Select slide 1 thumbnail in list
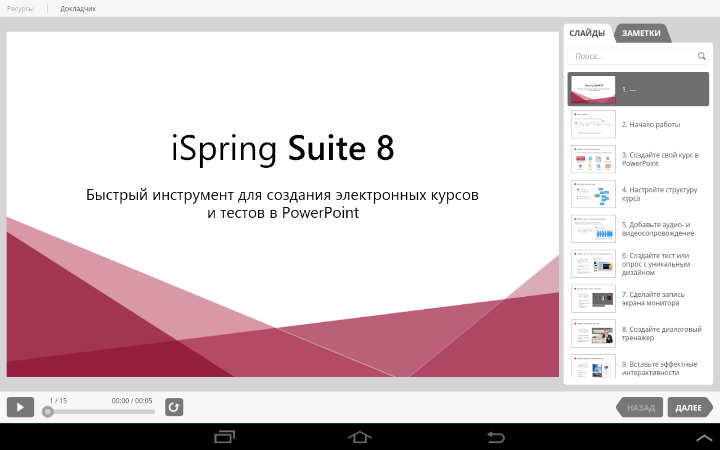This screenshot has height=450, width=720. click(x=593, y=89)
